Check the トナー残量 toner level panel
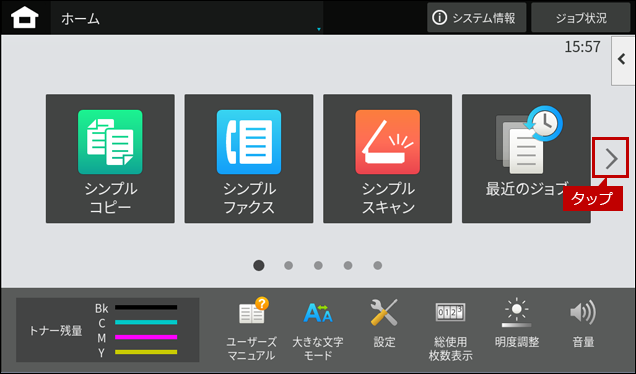The image size is (636, 374). coord(107,330)
